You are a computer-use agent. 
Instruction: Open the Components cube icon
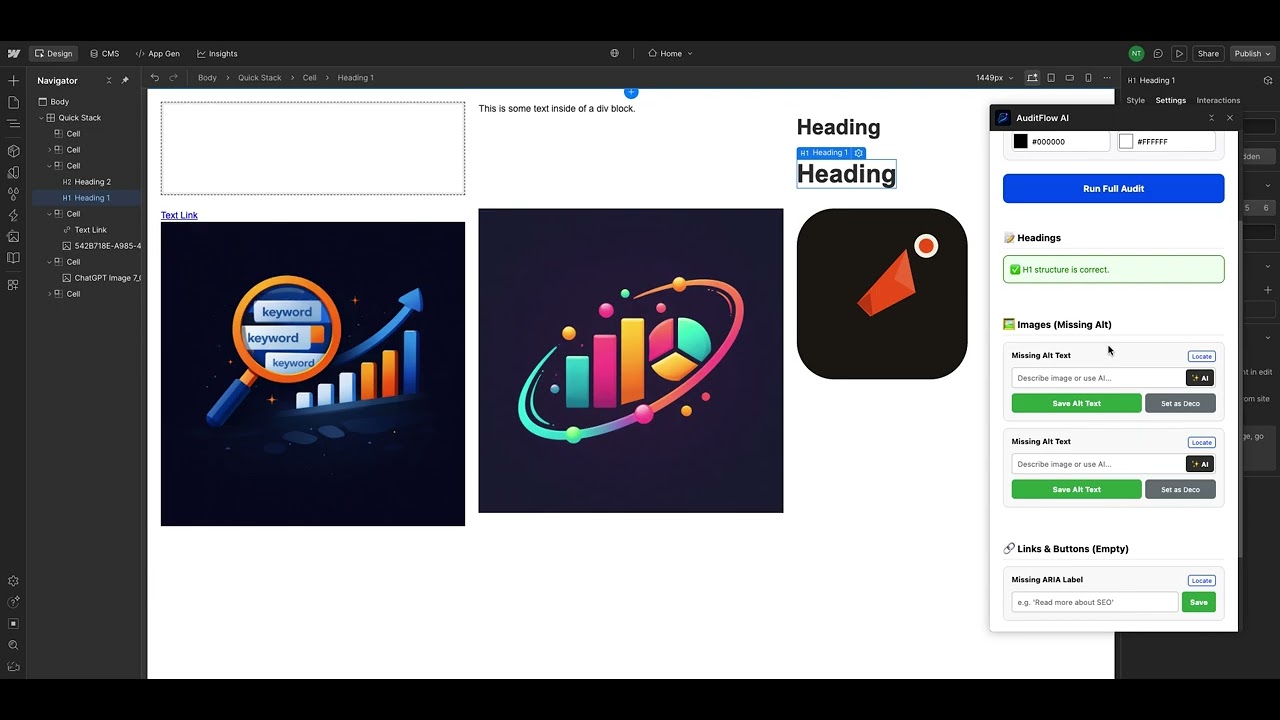pos(13,151)
